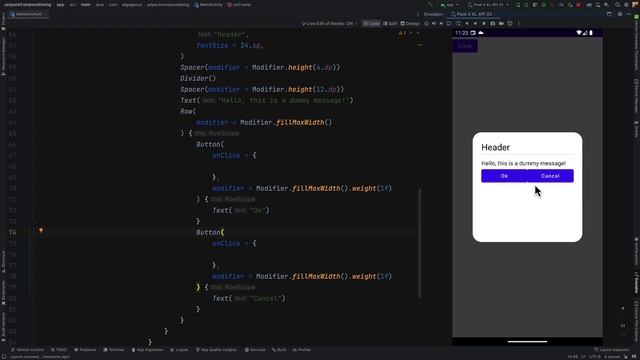This screenshot has width=640, height=360.
Task: Place cursor on Button( at line 74
Action: [x=210, y=232]
